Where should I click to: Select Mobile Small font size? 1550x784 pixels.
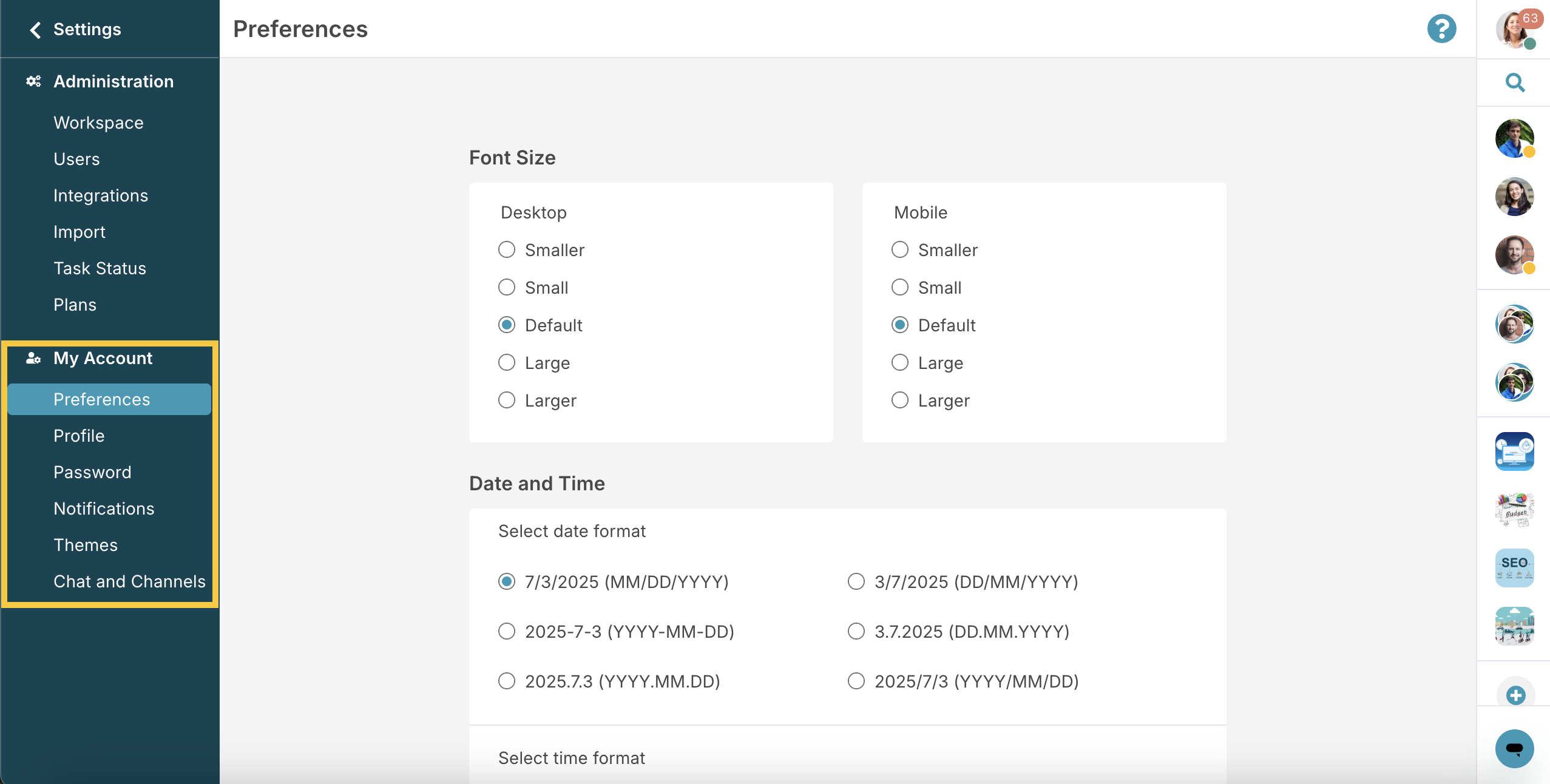click(900, 288)
